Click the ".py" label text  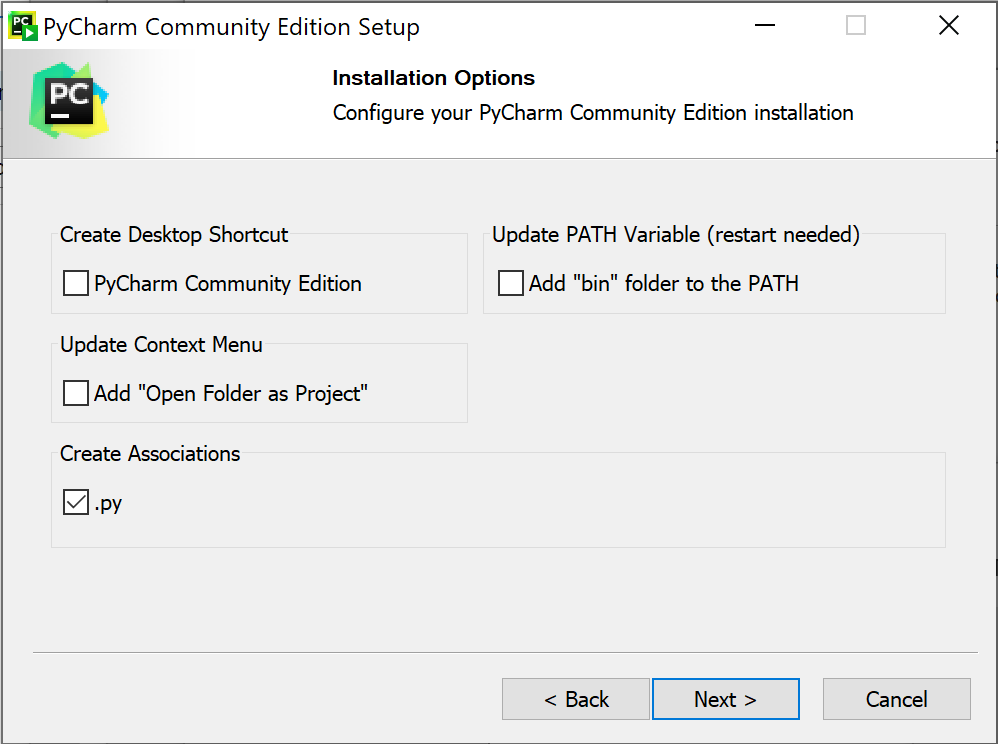(109, 503)
